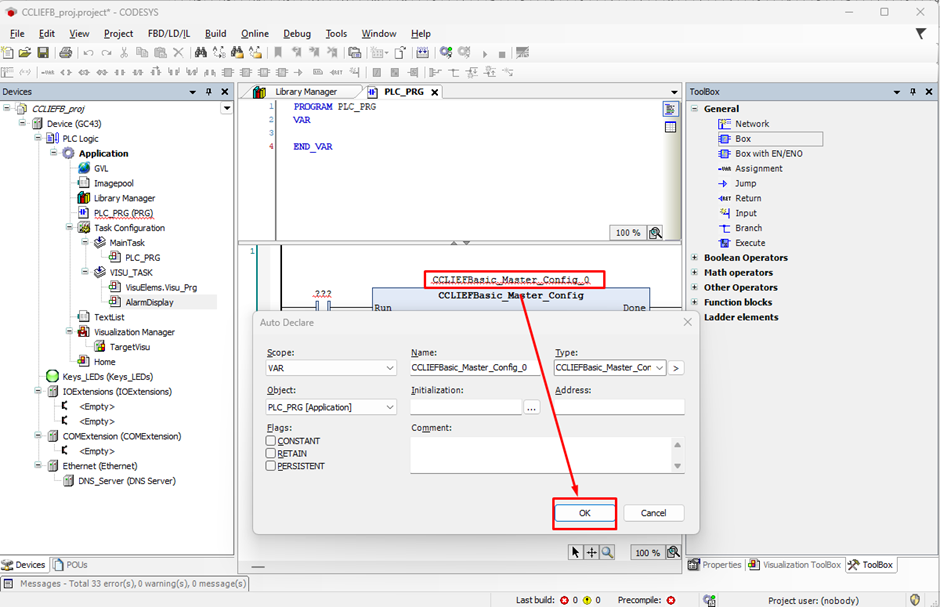Switch declaration editor to tabular view icon
This screenshot has width=940, height=607.
pyautogui.click(x=670, y=127)
